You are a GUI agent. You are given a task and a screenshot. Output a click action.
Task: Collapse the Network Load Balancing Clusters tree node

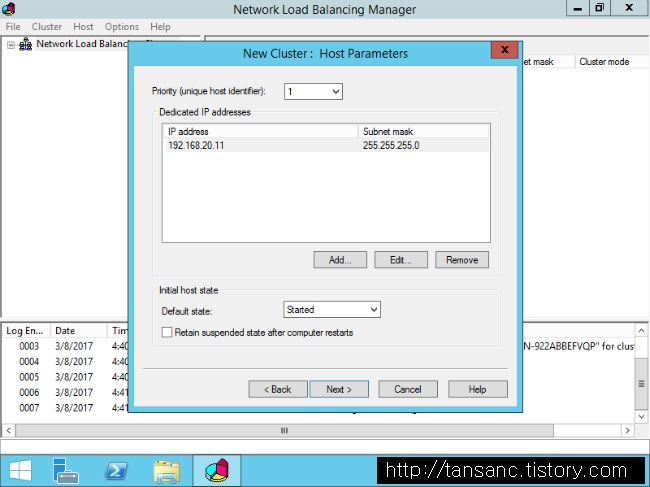tap(11, 45)
